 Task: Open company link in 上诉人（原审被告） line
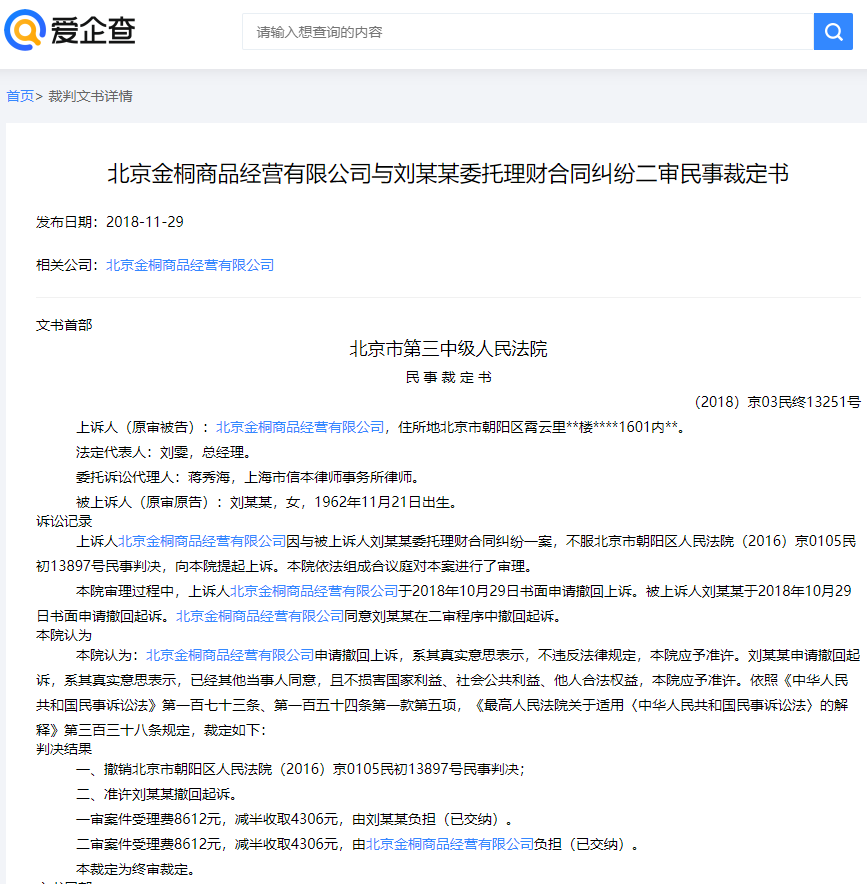(x=300, y=427)
